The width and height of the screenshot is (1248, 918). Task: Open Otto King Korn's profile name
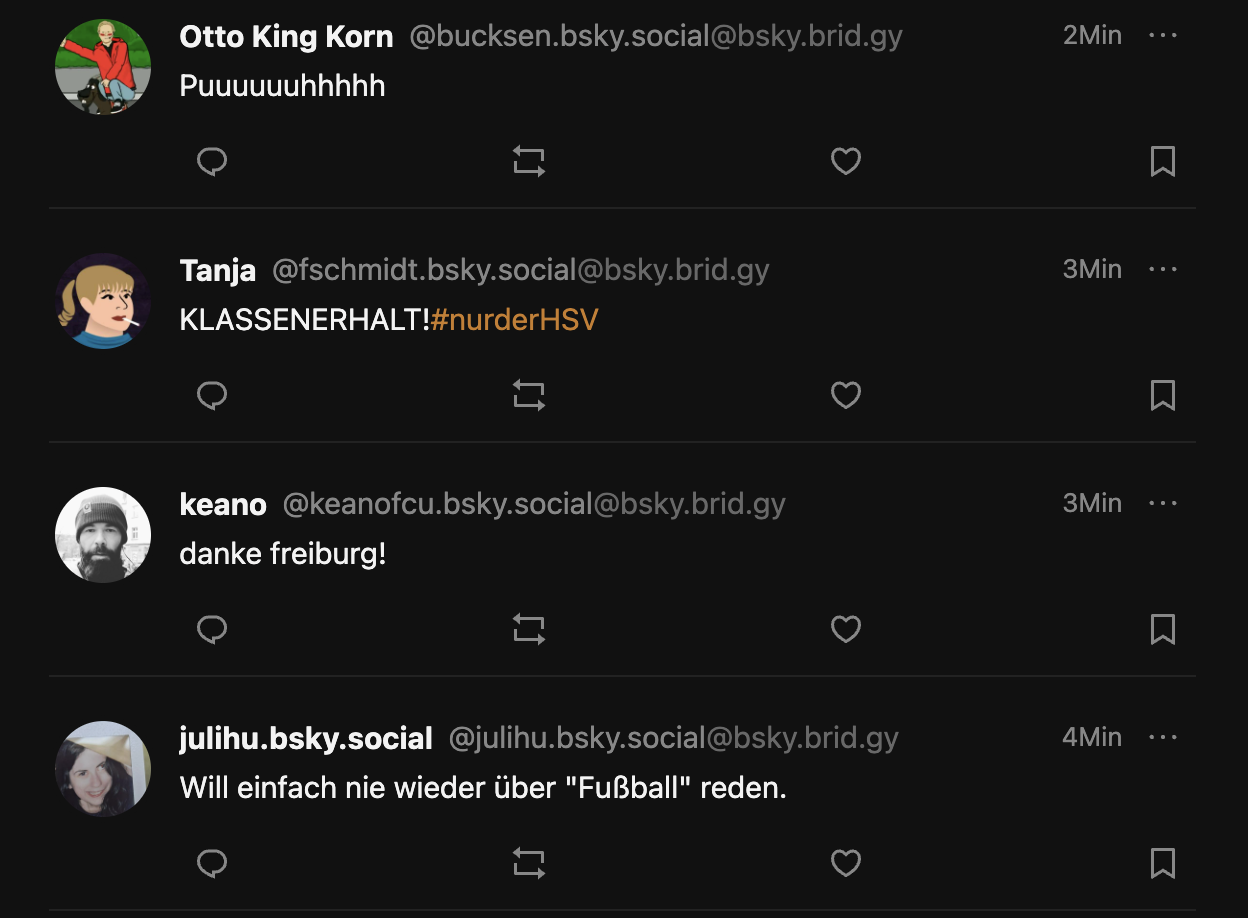286,37
